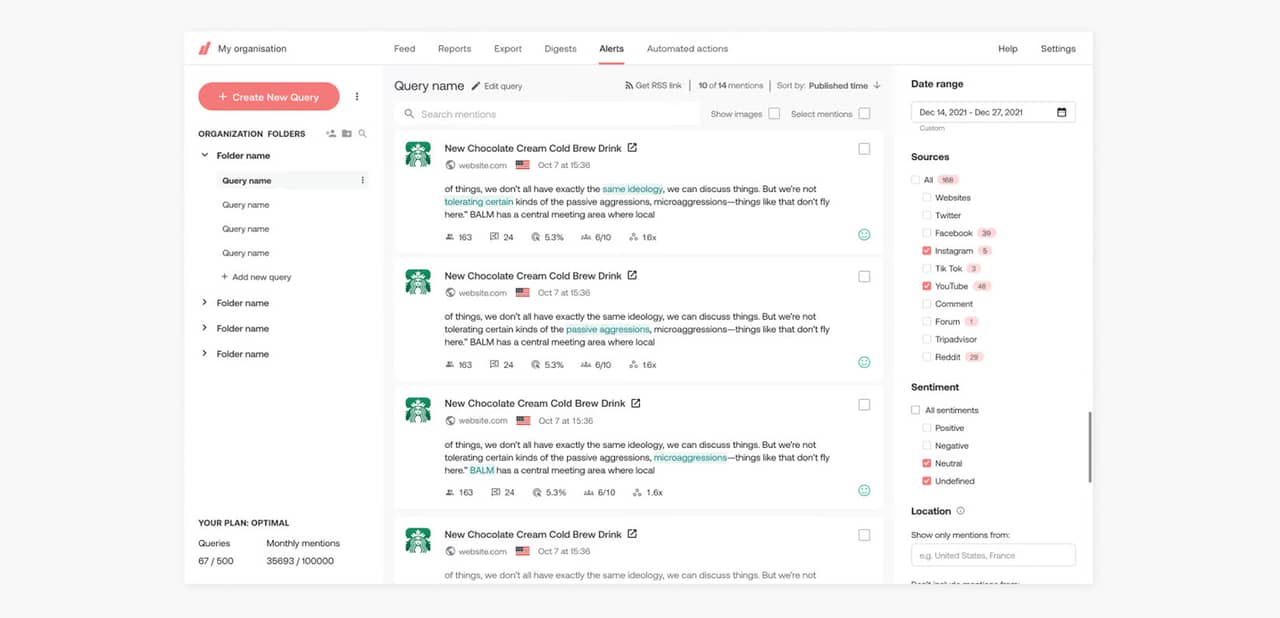The height and width of the screenshot is (618, 1280).
Task: Click the Get RSS link
Action: (x=653, y=86)
